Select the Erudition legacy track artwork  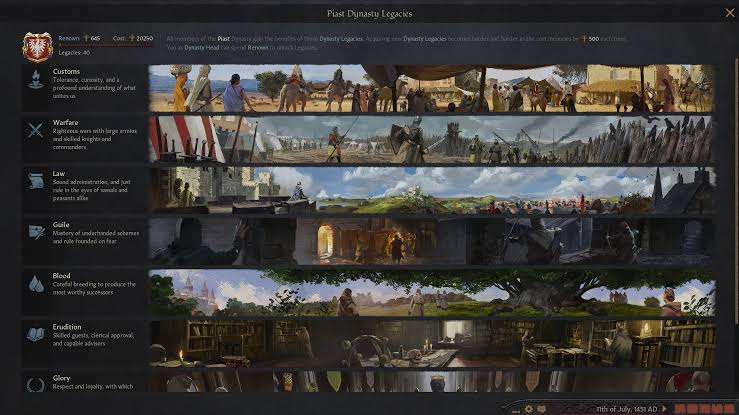coord(431,343)
